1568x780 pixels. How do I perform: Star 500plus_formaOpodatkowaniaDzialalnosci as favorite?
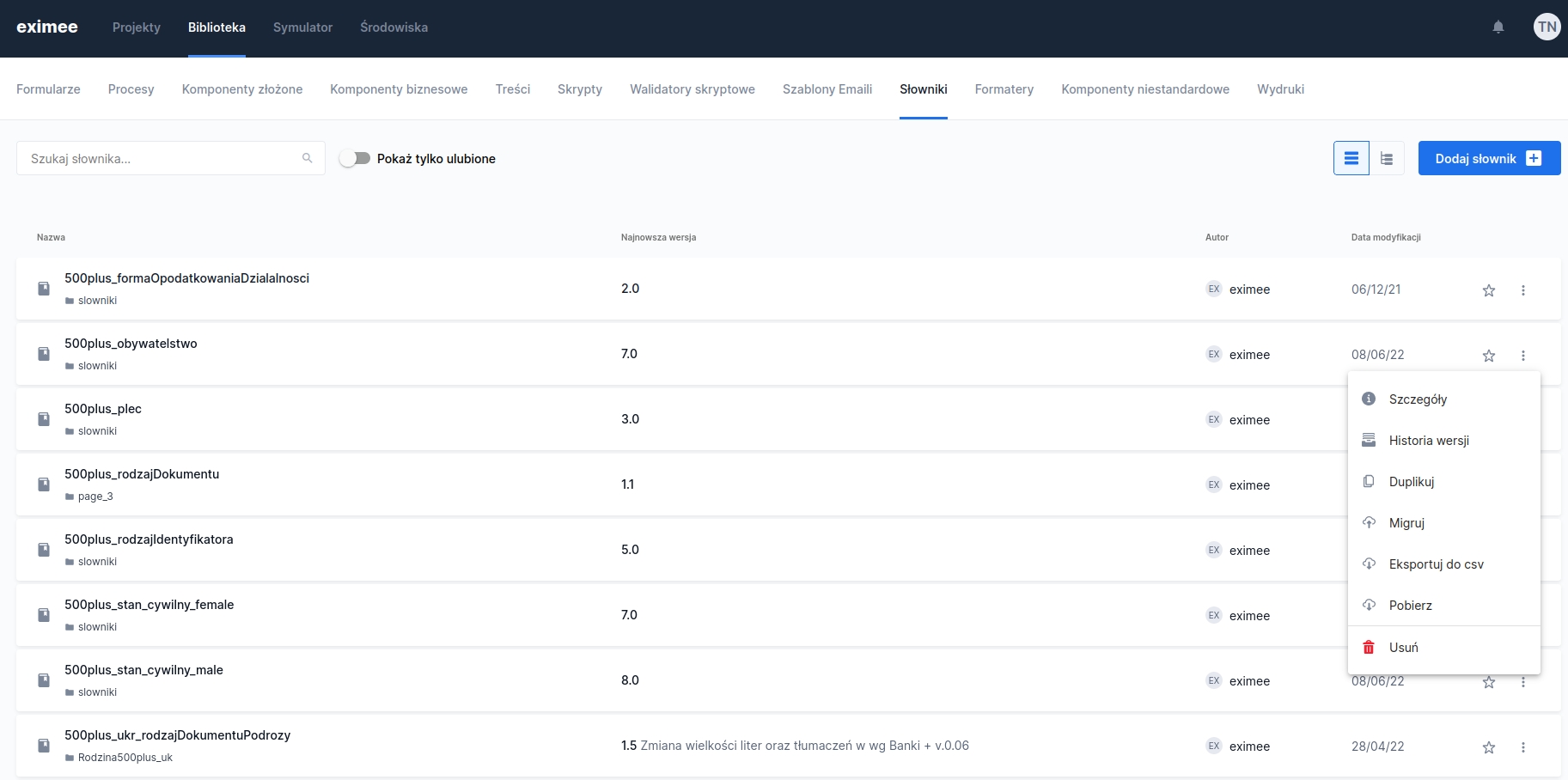pos(1488,290)
